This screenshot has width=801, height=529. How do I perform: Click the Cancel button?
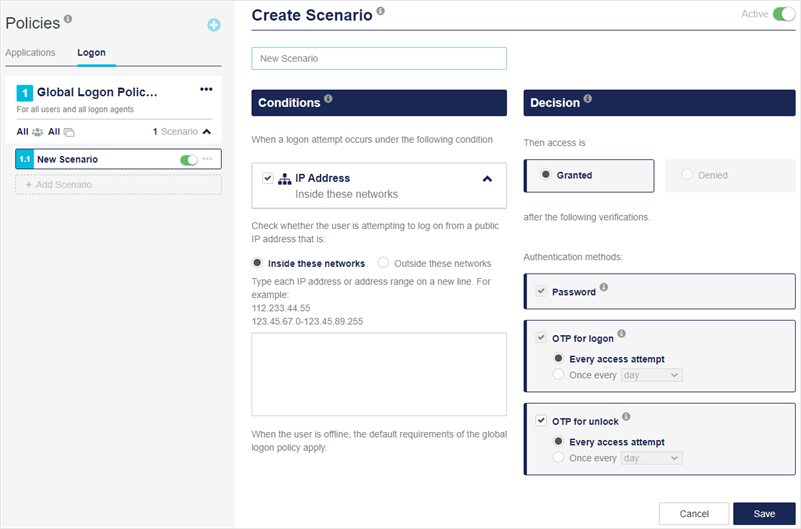[x=694, y=513]
